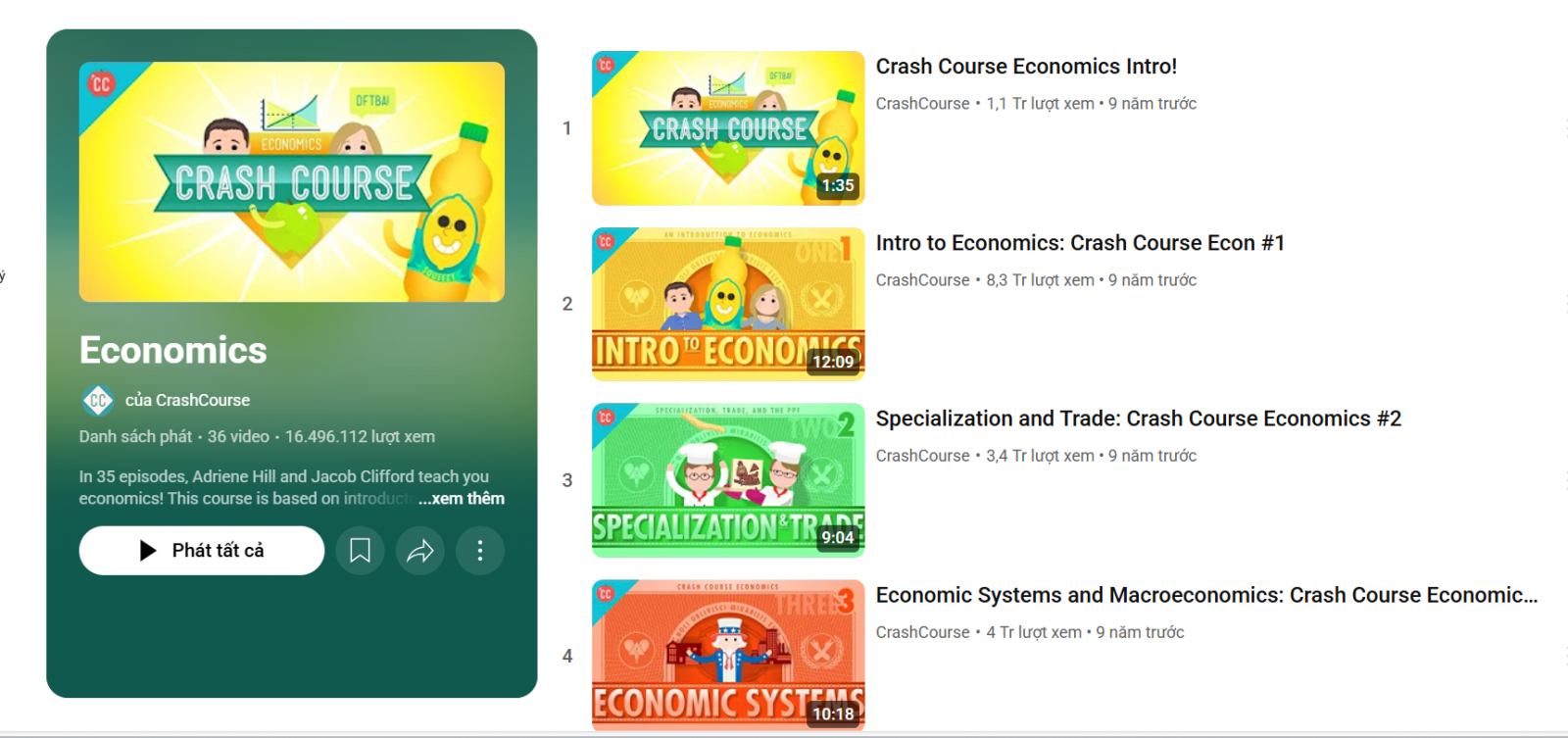Click the Economics playlist heading
The height and width of the screenshot is (738, 1568).
coord(173,351)
